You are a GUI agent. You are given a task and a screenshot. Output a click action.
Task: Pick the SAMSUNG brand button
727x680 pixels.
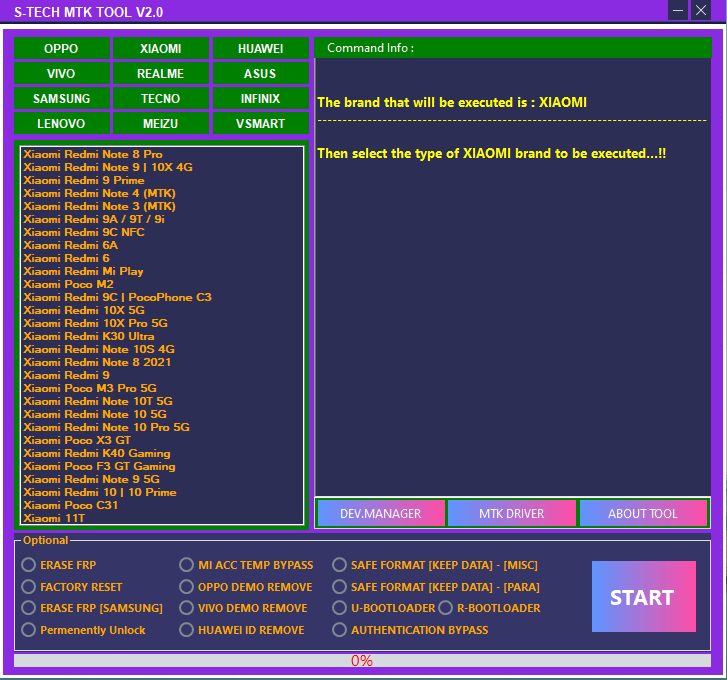click(x=62, y=98)
